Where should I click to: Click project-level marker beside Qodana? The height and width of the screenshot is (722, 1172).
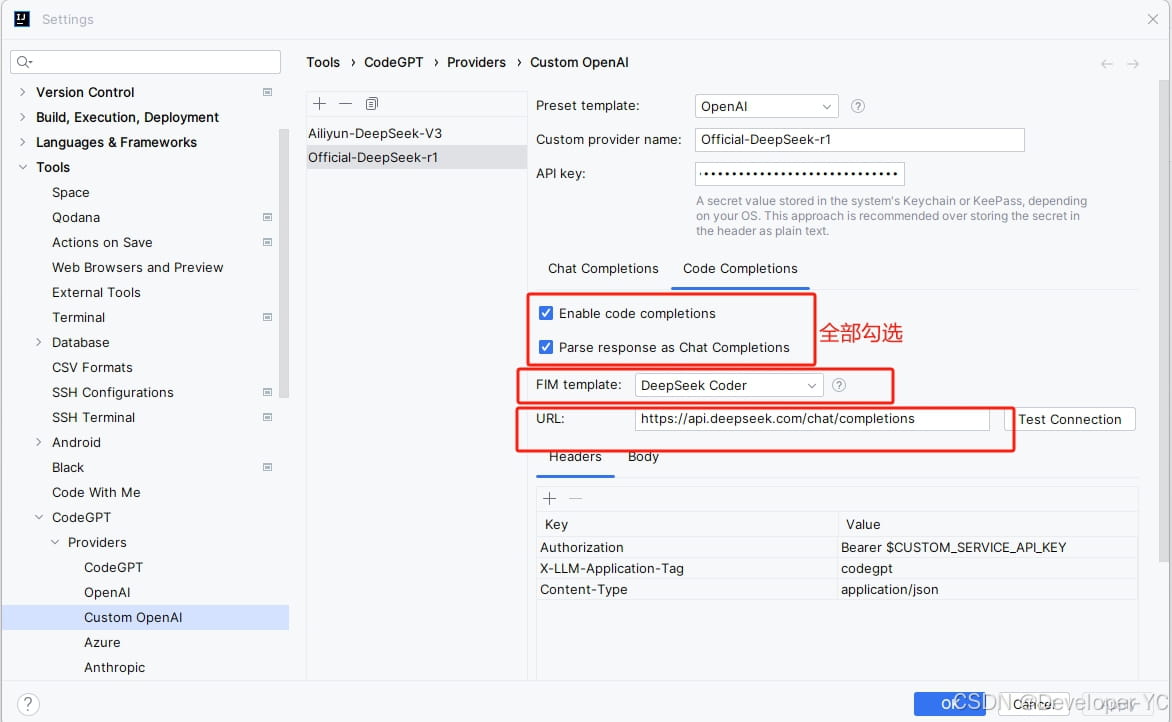tap(268, 217)
